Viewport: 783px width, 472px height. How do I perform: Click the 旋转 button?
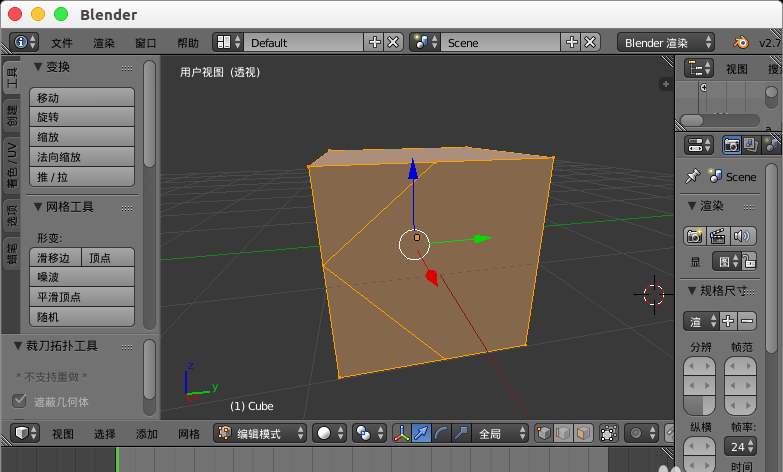pyautogui.click(x=82, y=117)
